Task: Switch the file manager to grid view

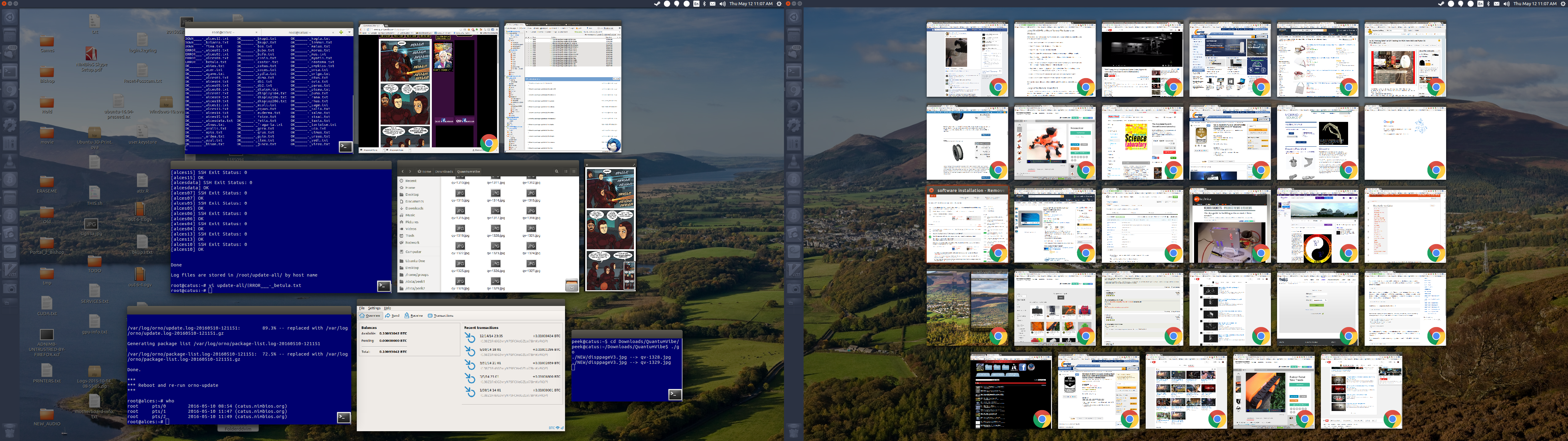Action: 573,171
